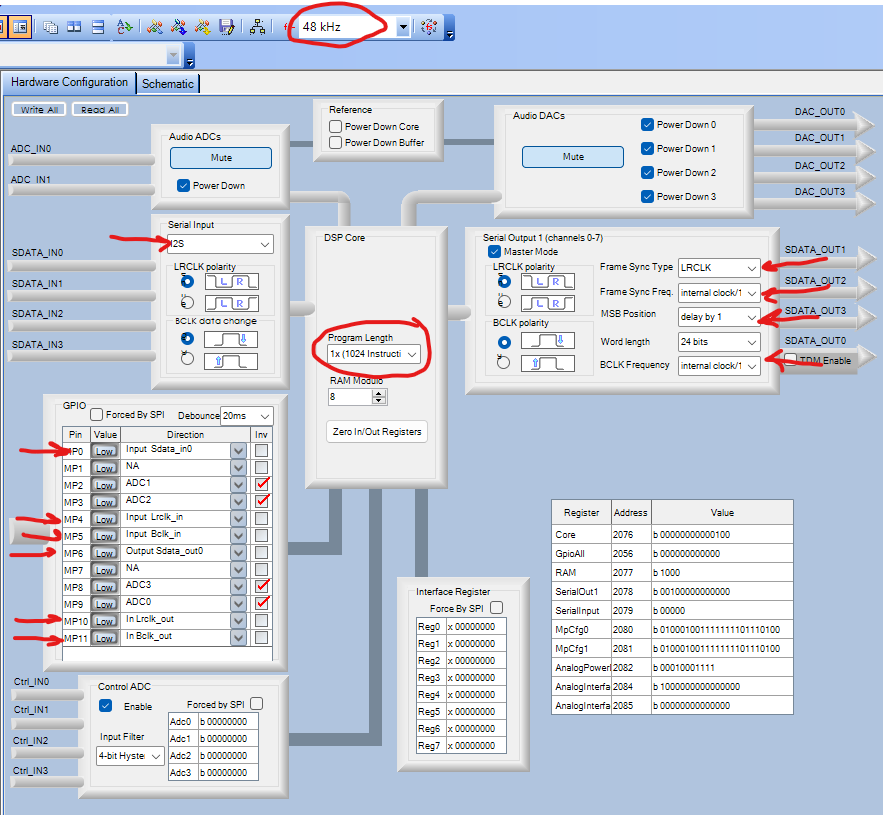The height and width of the screenshot is (815, 883).
Task: Click the Write All button
Action: tap(39, 109)
